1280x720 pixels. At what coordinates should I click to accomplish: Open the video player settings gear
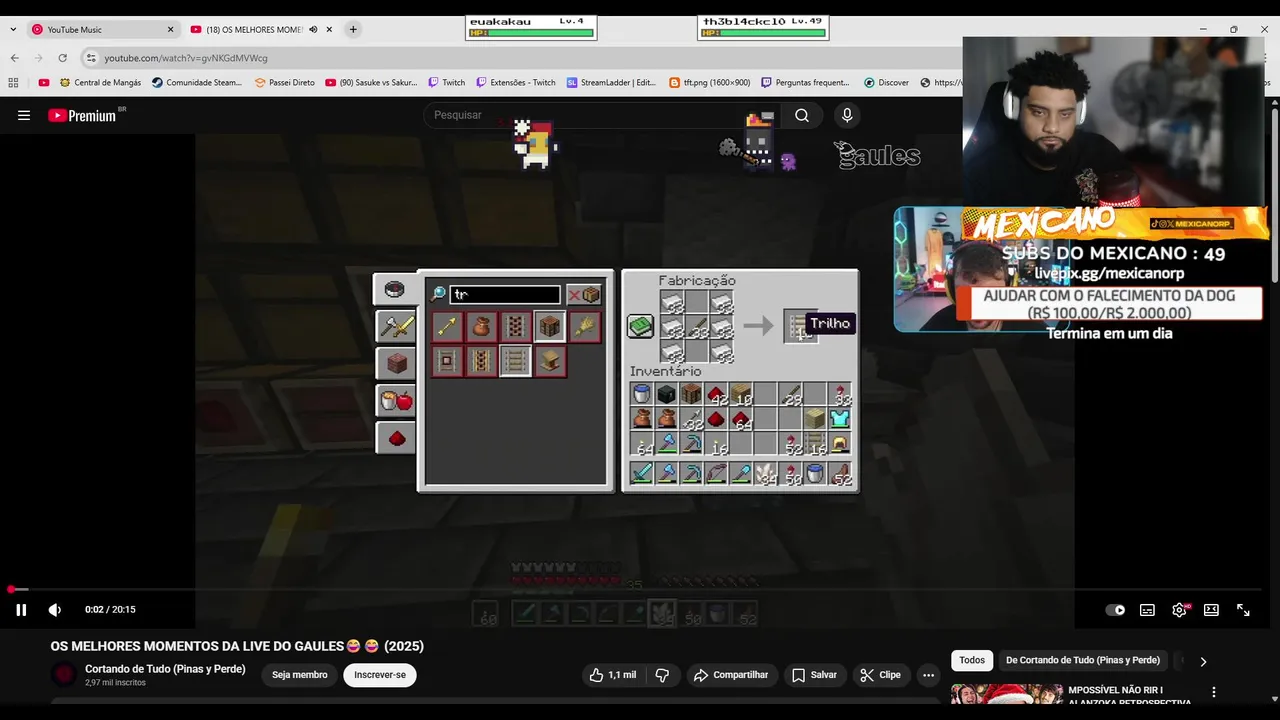(x=1179, y=610)
